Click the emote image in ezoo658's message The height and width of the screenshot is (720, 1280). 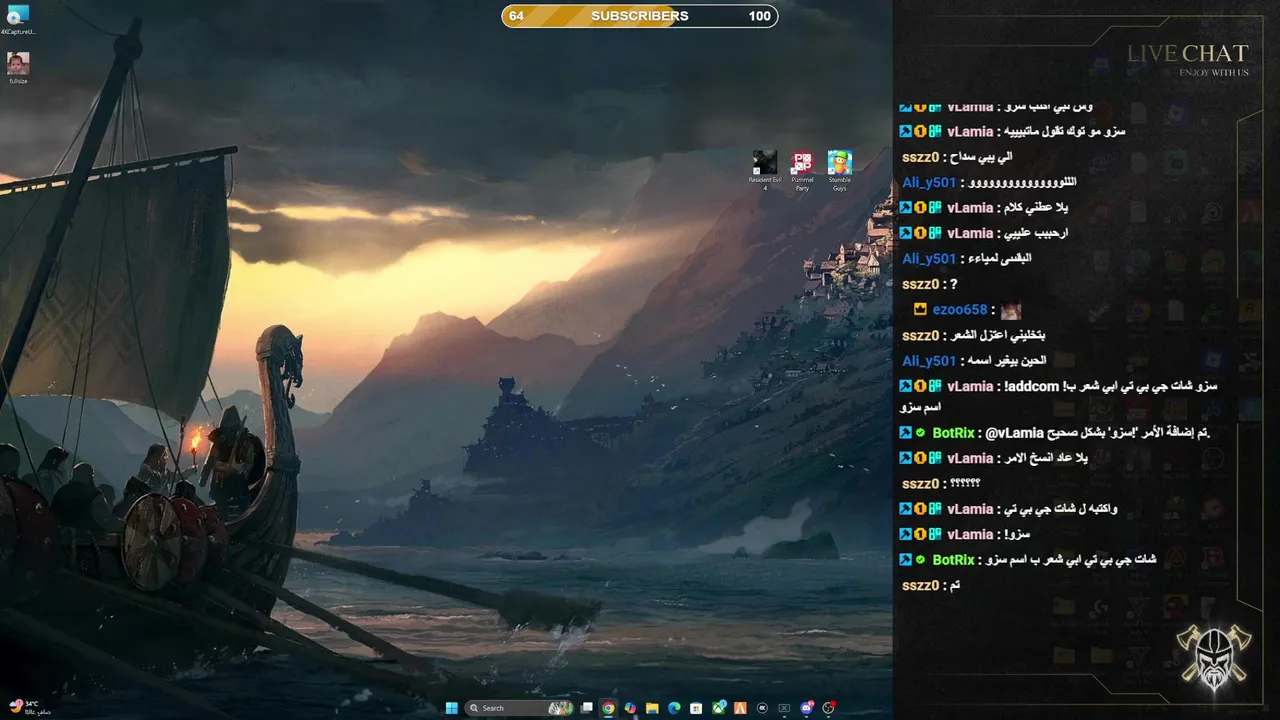1011,311
